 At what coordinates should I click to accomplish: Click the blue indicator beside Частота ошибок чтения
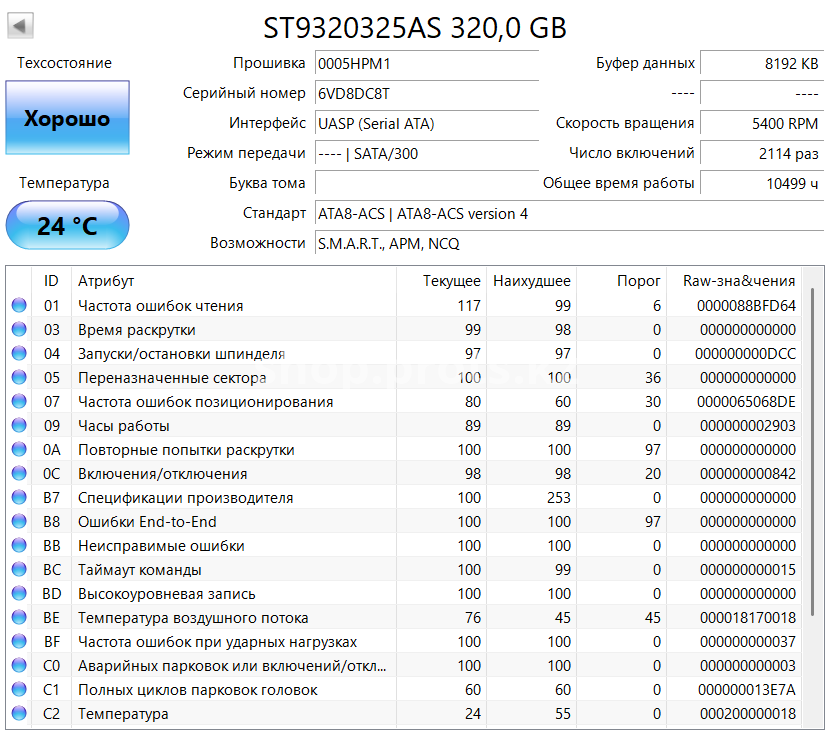tap(17, 306)
